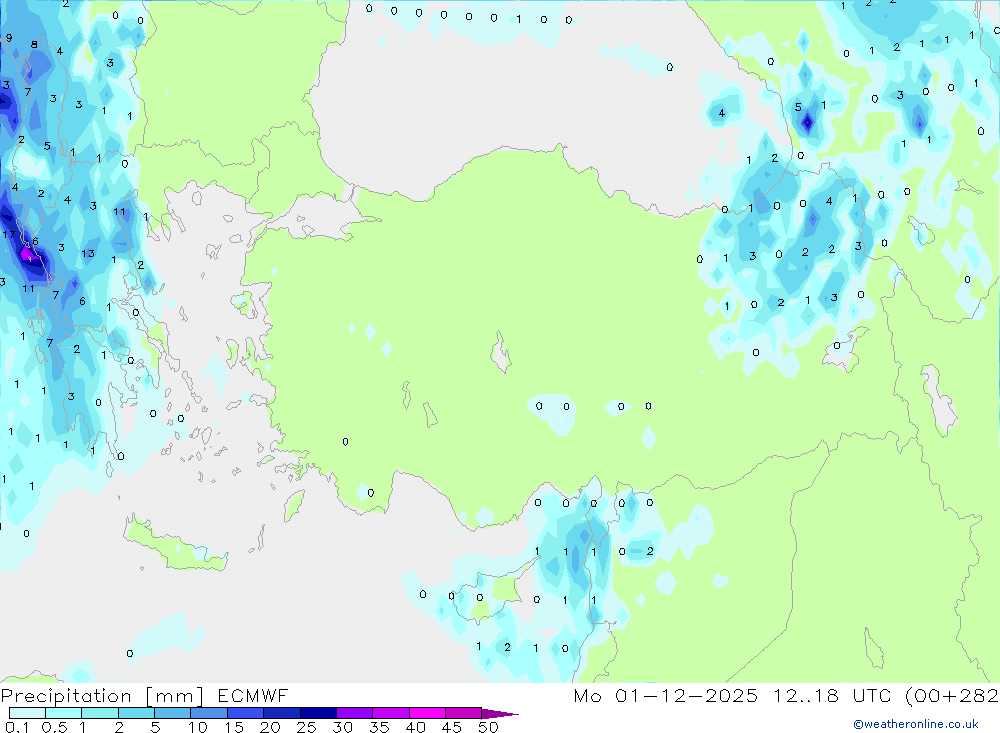
Task: Click the above-50 legend arrow tip
Action: coord(500,714)
